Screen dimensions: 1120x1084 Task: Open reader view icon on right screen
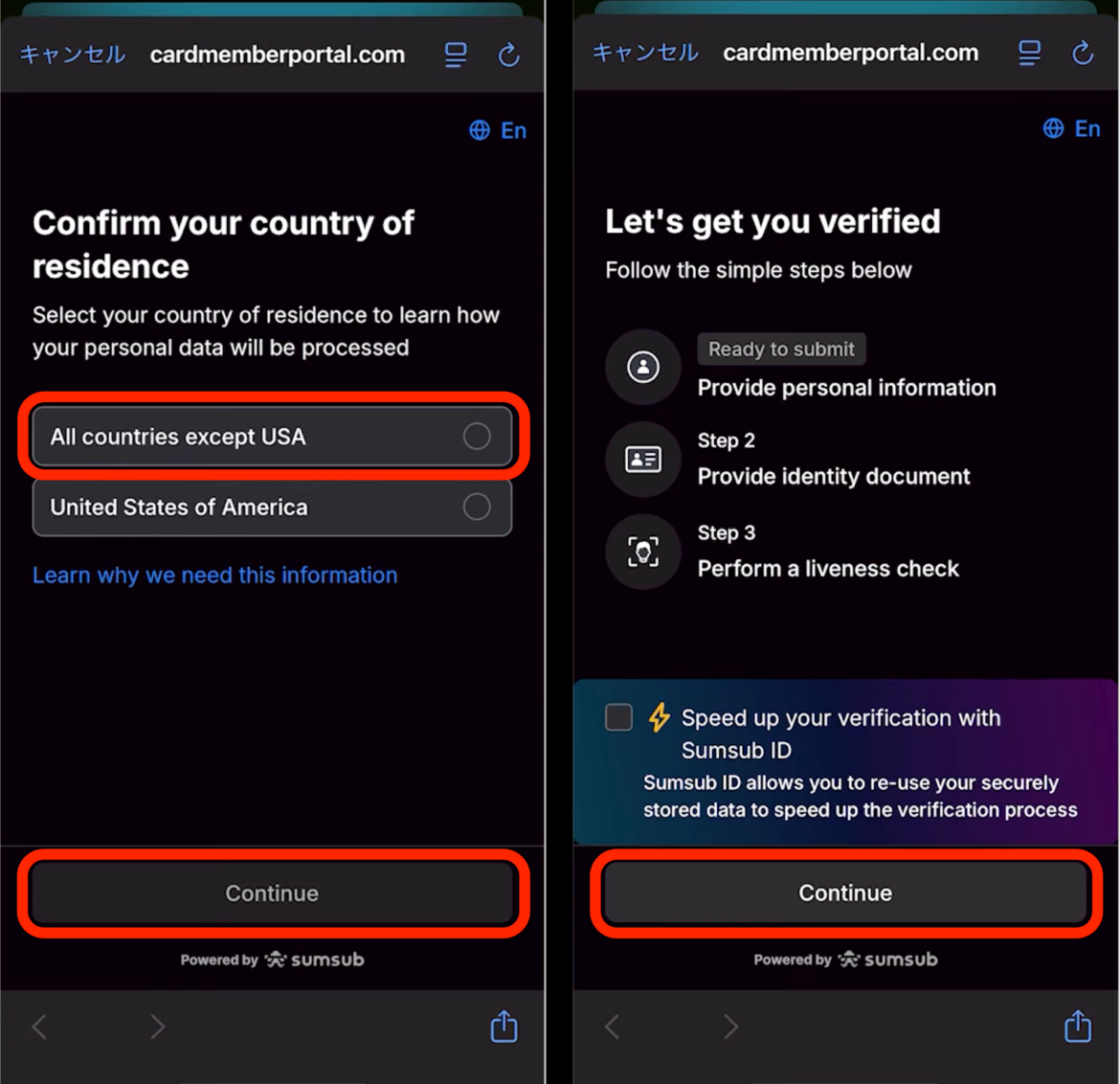[1029, 53]
